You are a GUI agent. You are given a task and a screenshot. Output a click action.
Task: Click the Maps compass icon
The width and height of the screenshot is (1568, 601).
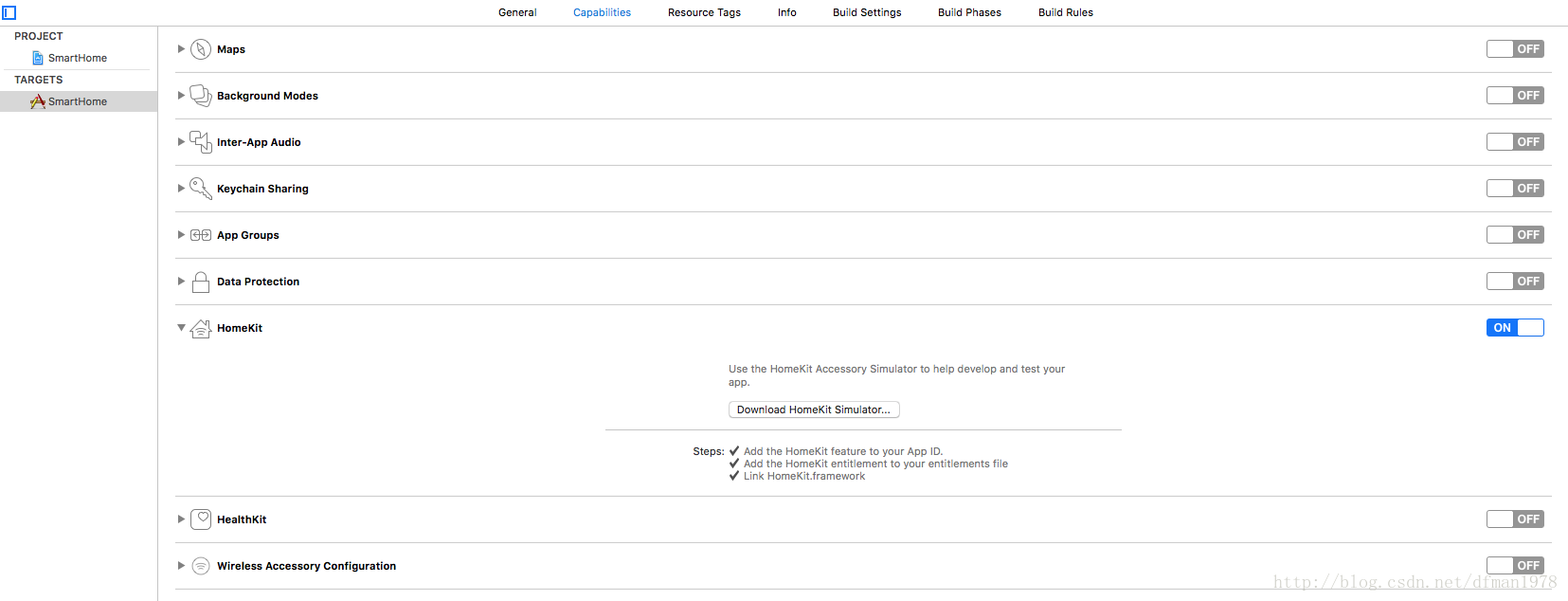(201, 49)
